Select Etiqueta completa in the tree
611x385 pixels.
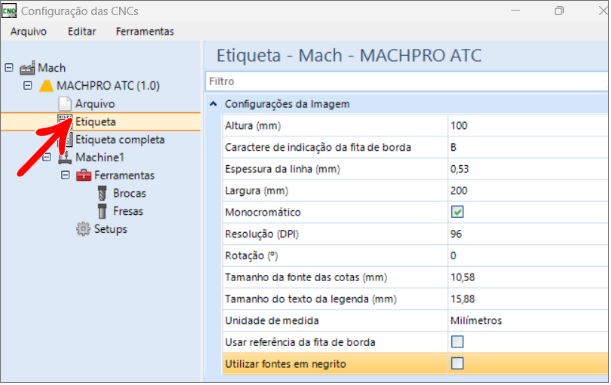(120, 140)
